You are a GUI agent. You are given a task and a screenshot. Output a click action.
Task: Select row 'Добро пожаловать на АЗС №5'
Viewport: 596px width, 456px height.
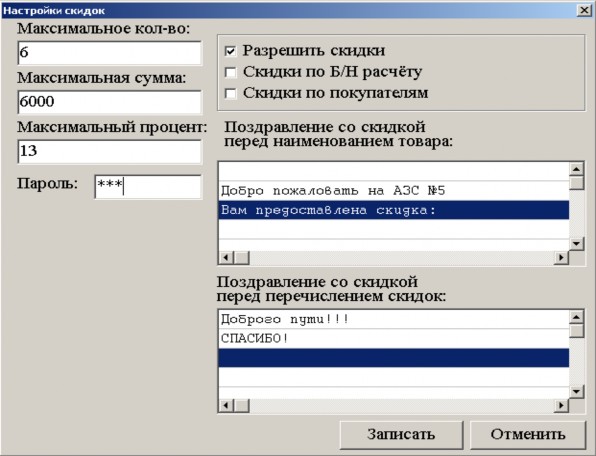click(x=394, y=191)
